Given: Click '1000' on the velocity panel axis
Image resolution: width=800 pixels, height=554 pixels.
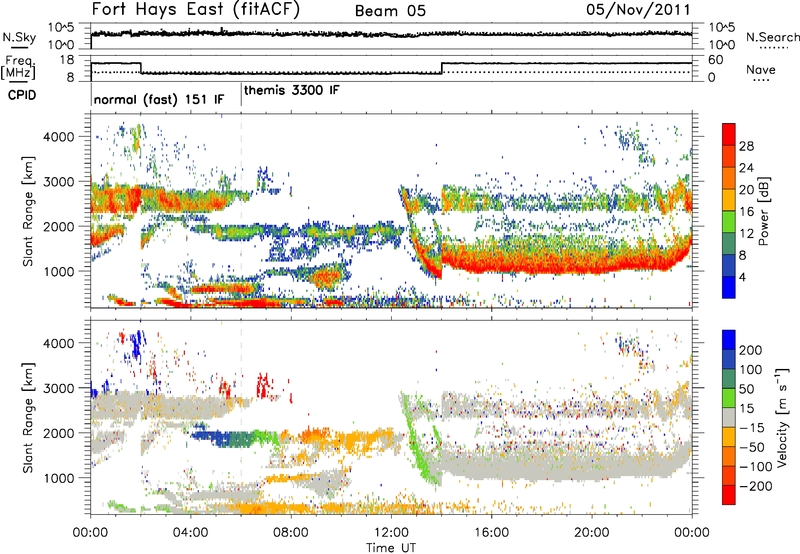Looking at the screenshot, I should pos(59,478).
